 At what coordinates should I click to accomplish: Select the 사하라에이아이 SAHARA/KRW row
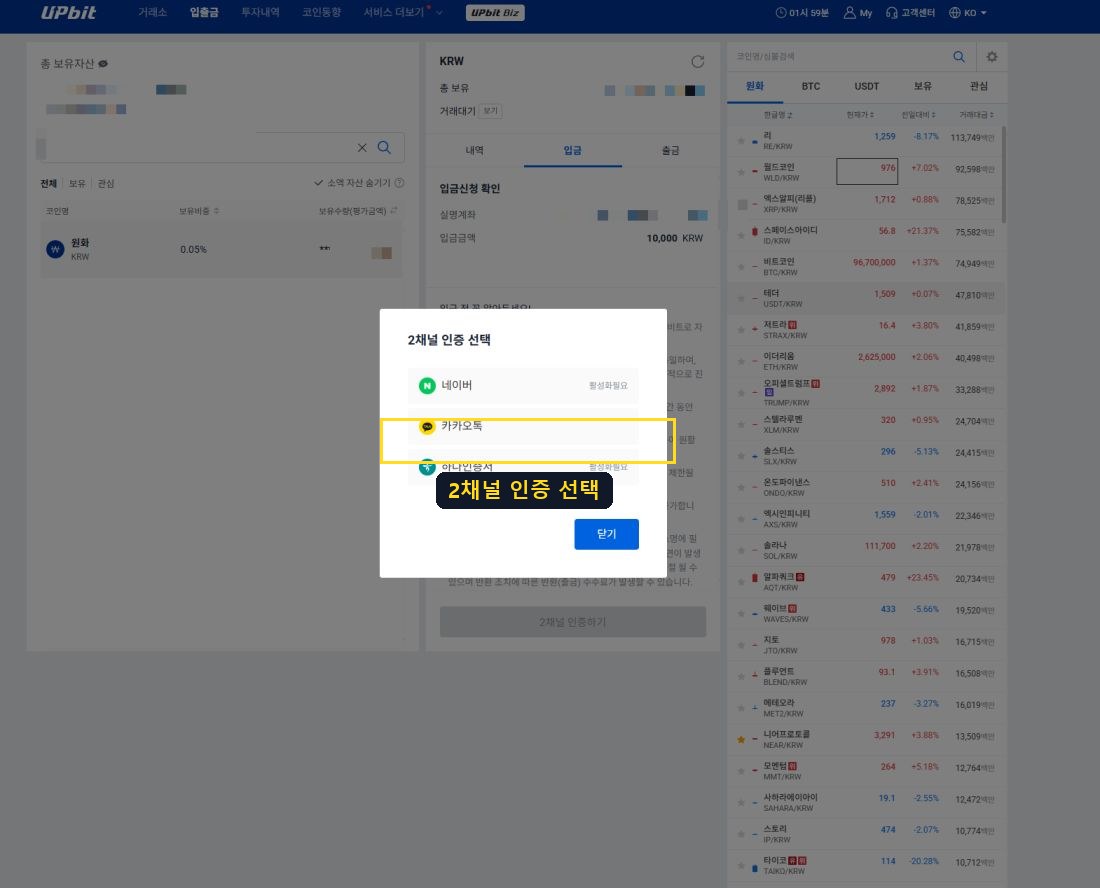pos(866,802)
